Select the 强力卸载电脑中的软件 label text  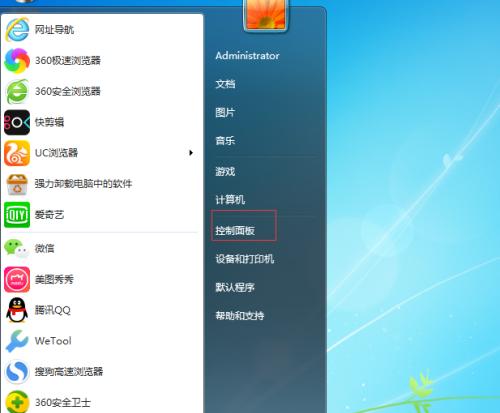pyautogui.click(x=83, y=184)
